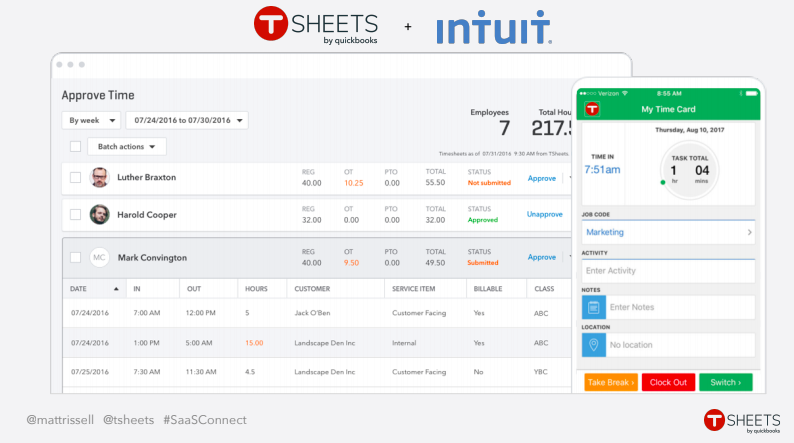The image size is (794, 443).
Task: Click Luther Braxton's avatar photo
Action: pyautogui.click(x=99, y=177)
